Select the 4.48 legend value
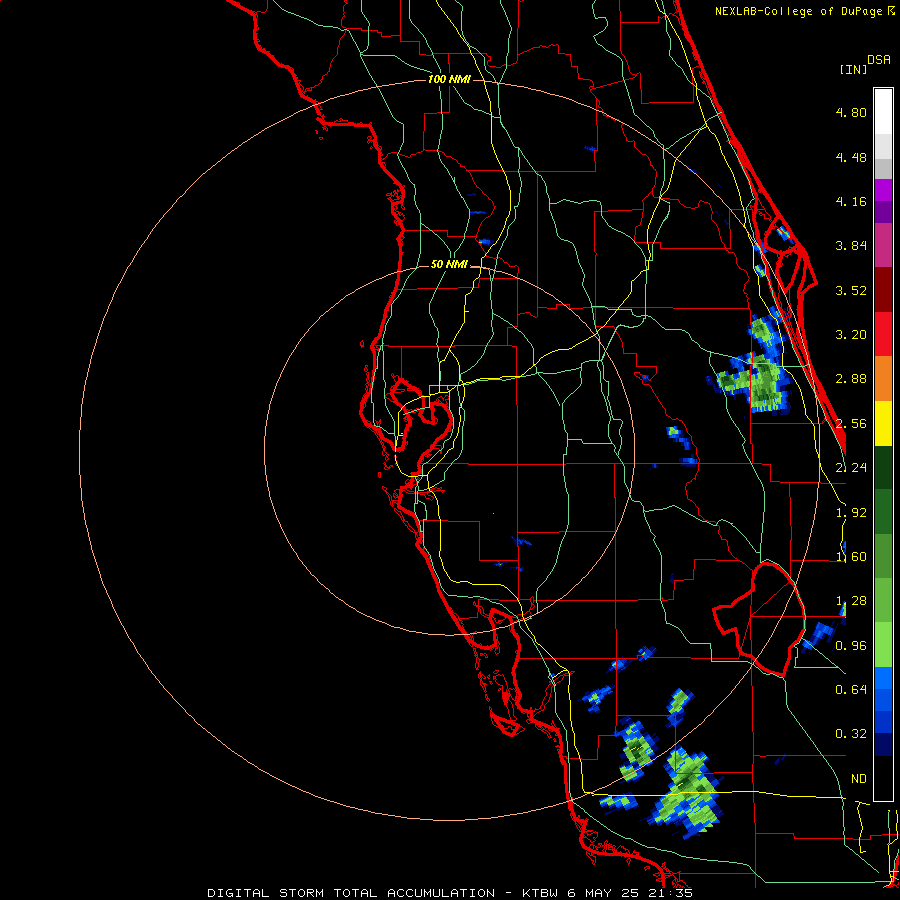900x900 pixels. (x=851, y=157)
